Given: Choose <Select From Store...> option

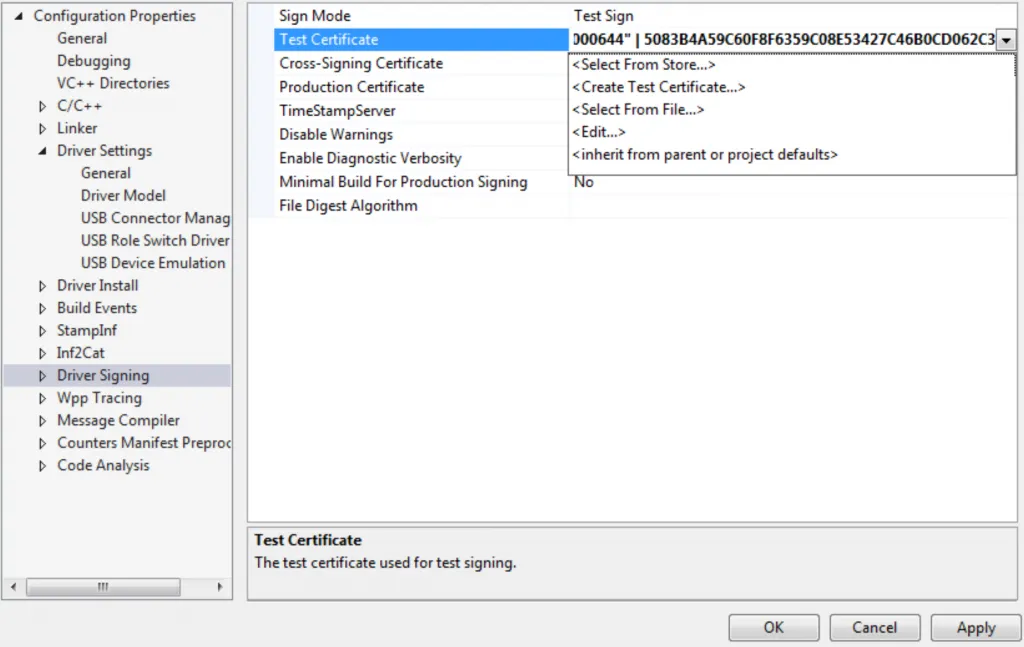Looking at the screenshot, I should point(643,65).
